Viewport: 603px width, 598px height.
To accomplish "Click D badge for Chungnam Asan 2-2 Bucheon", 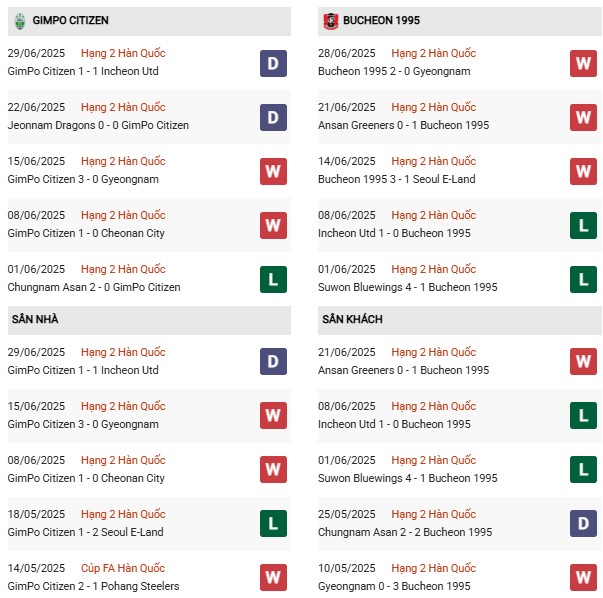I will [583, 523].
